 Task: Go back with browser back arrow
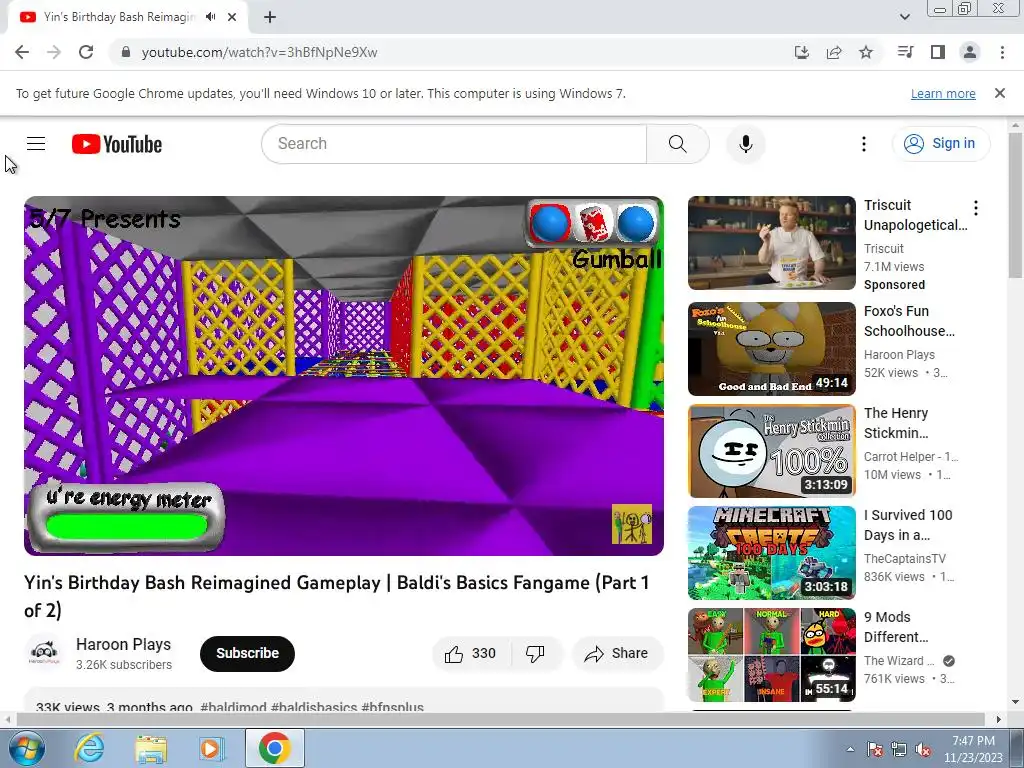22,52
